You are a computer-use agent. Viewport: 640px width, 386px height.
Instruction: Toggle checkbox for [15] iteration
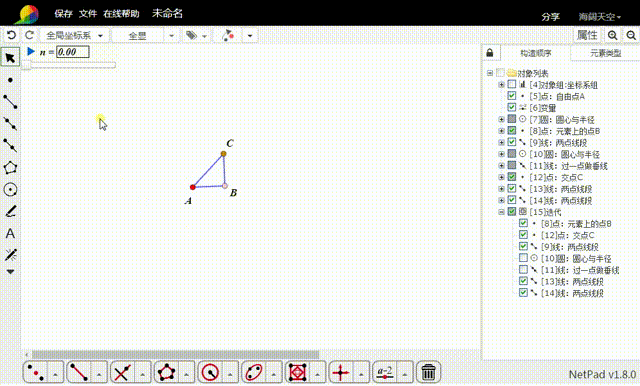(511, 212)
